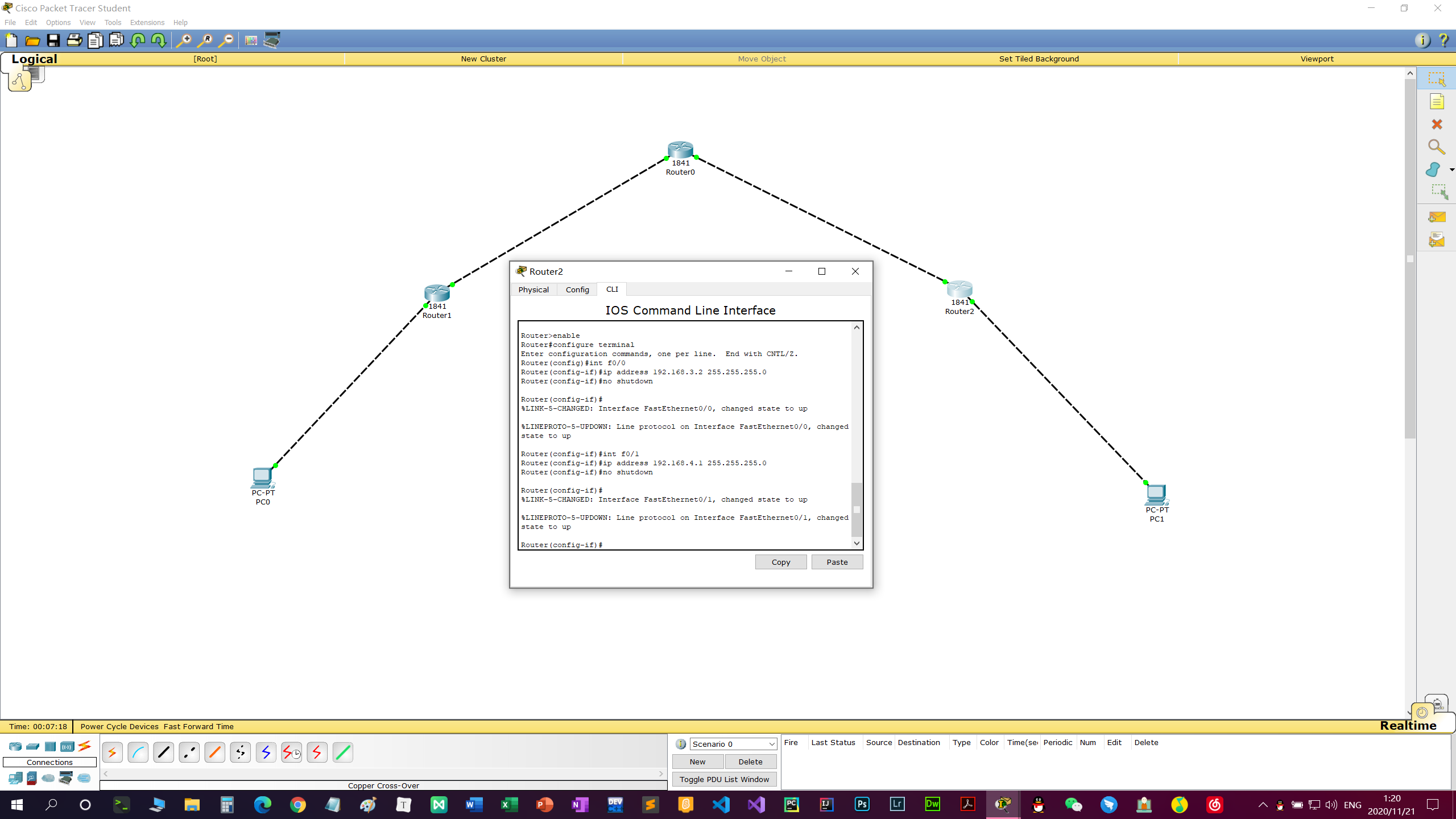Select the Inspect magnifier tool
Viewport: 1456px width, 819px height.
pos(1437,147)
